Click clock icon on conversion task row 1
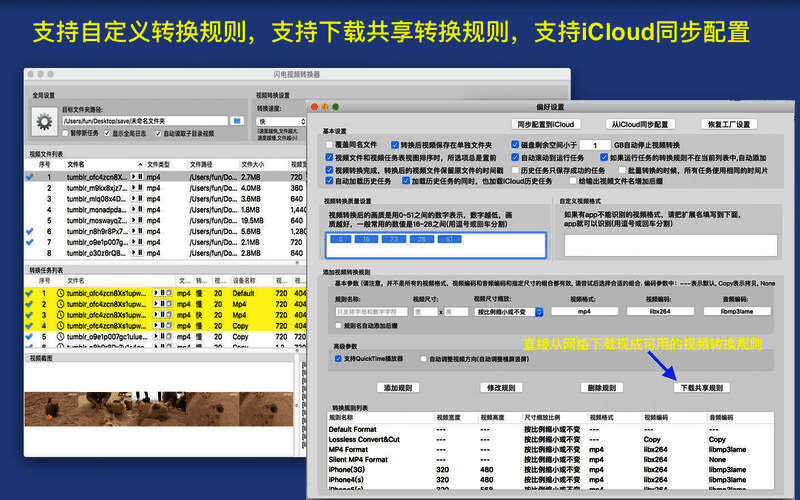This screenshot has height=500, width=800. click(60, 293)
